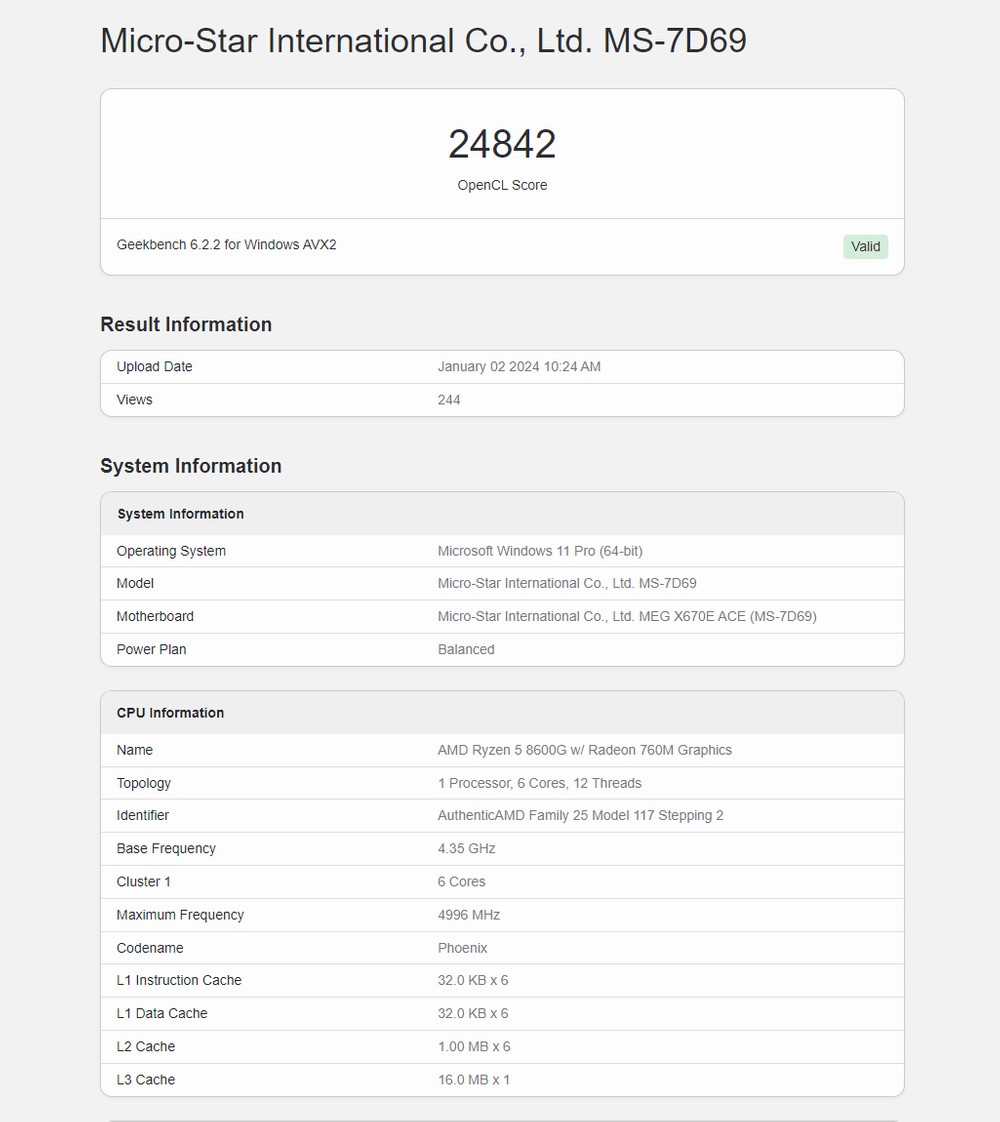1000x1122 pixels.
Task: Click the Codename value Phoenix
Action: click(x=462, y=948)
